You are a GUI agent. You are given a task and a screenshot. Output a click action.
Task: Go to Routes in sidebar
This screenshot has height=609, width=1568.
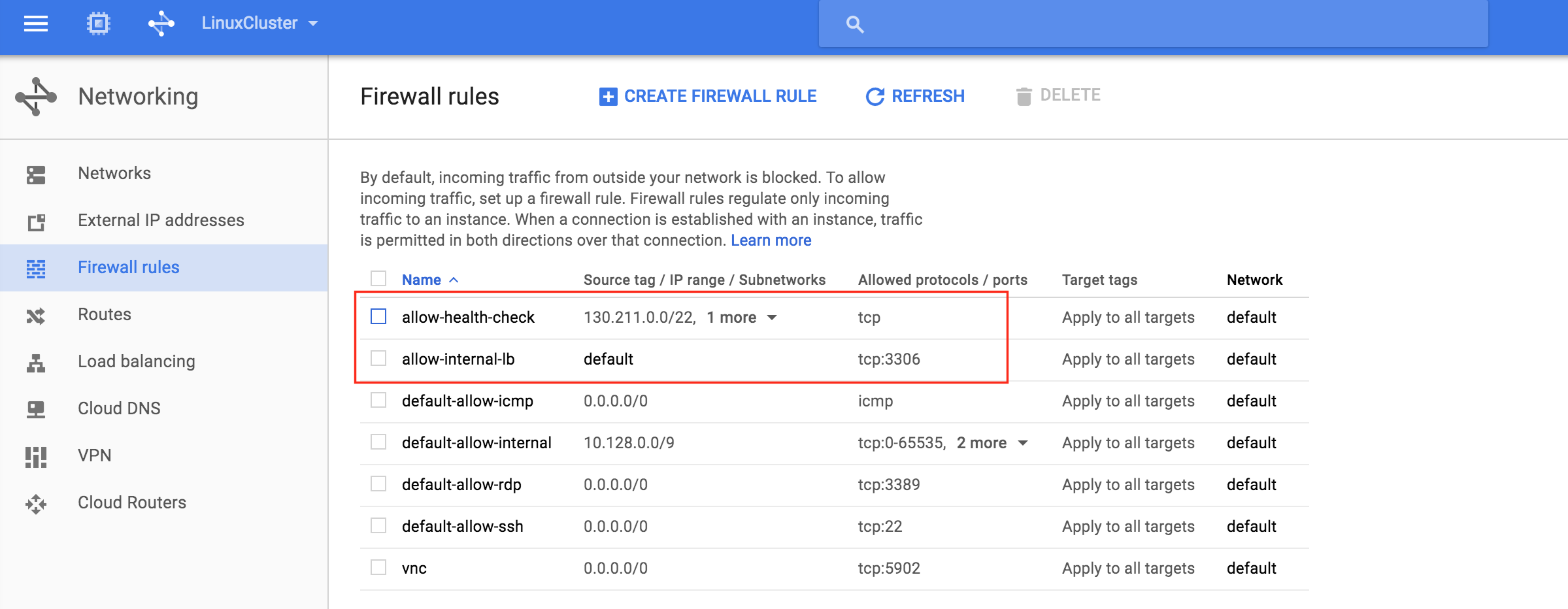(x=105, y=314)
